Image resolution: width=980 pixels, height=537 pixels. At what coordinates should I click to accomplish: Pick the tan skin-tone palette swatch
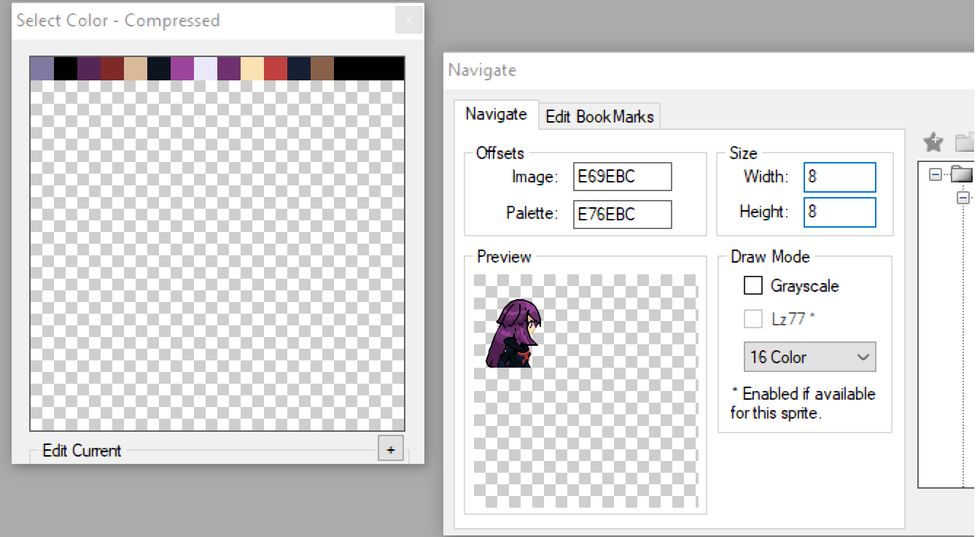pyautogui.click(x=136, y=68)
